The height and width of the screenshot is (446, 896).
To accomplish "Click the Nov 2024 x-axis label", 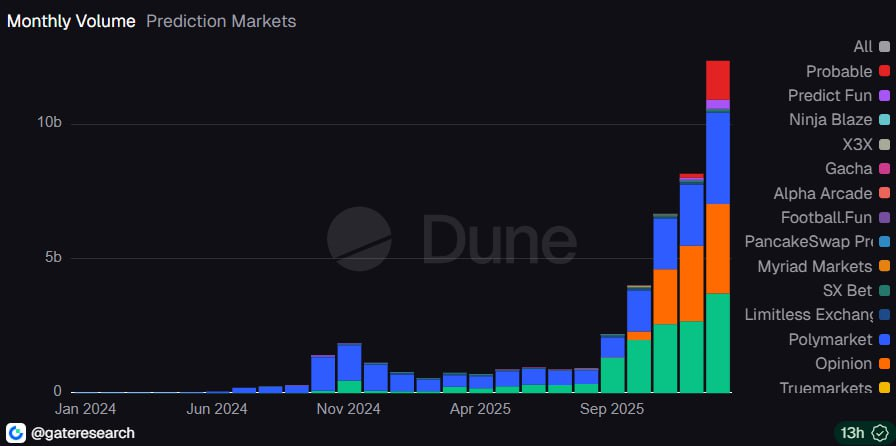I will 349,409.
